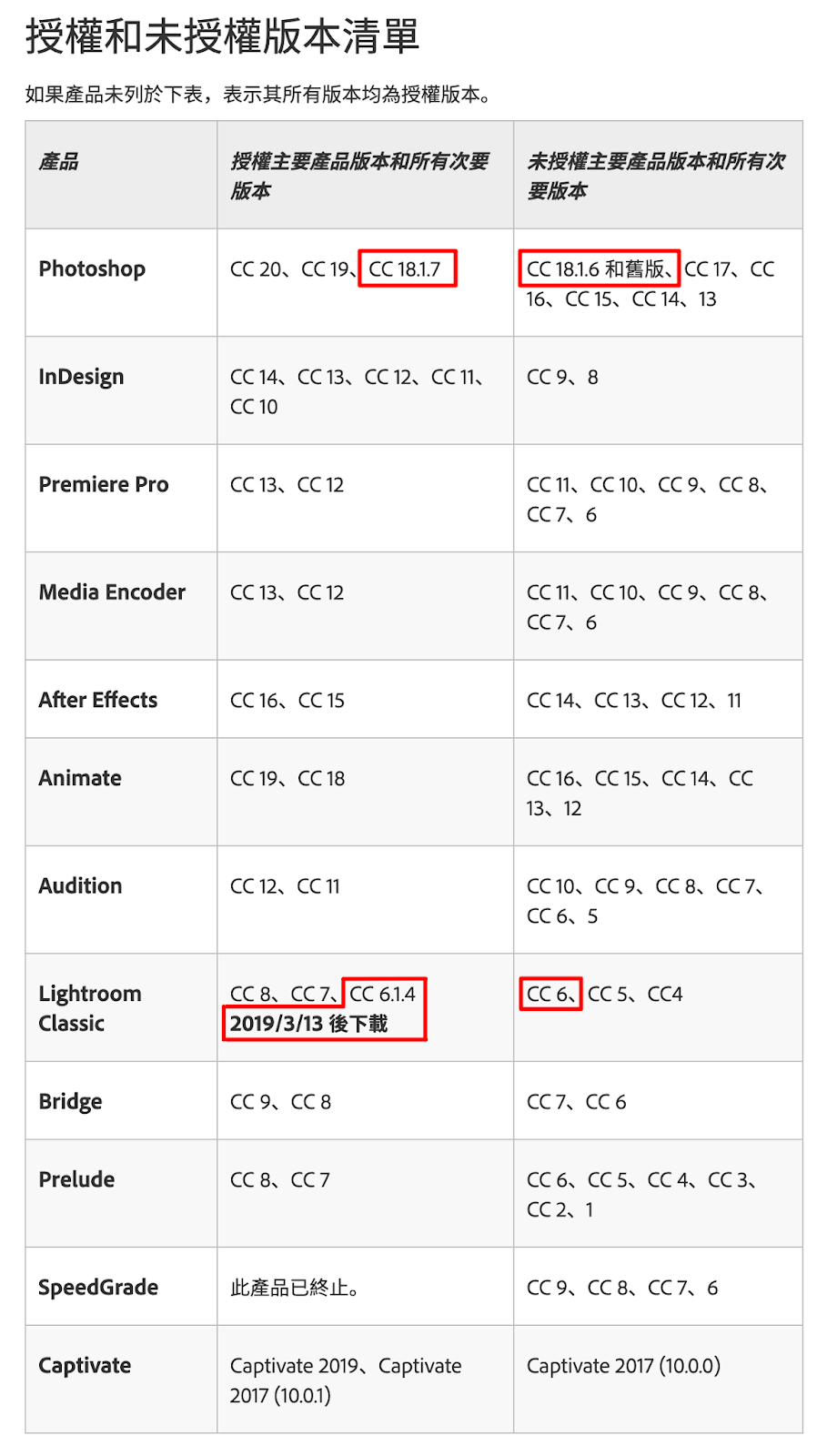Click the Photoshop product name cell
827x1456 pixels.
tap(92, 269)
